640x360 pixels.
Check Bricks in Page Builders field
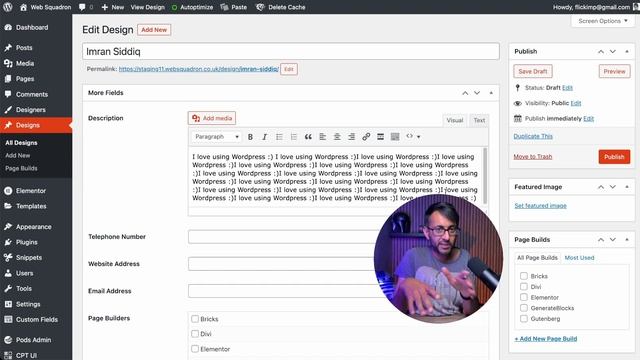(195, 319)
